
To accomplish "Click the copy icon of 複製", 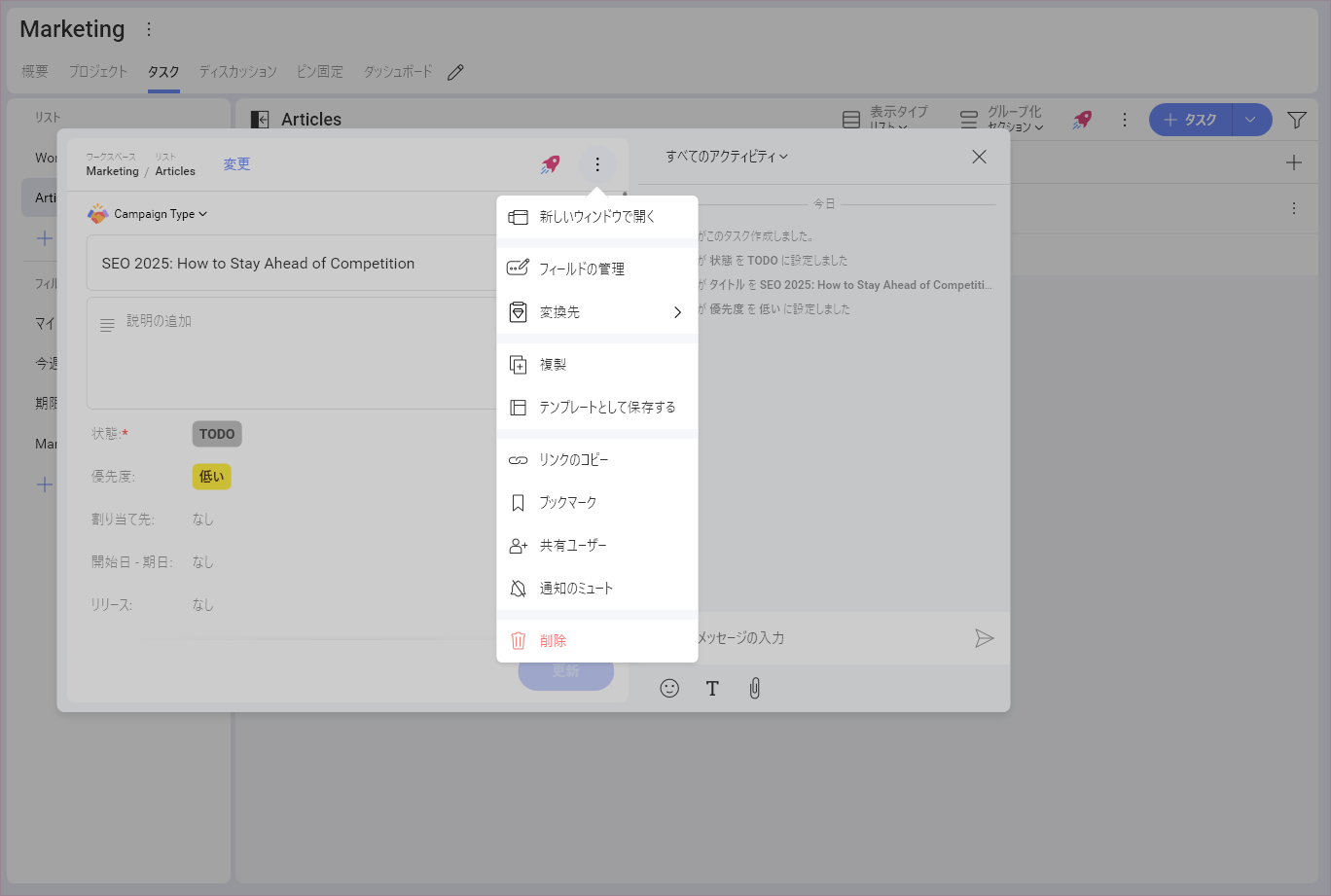I will (x=519, y=365).
